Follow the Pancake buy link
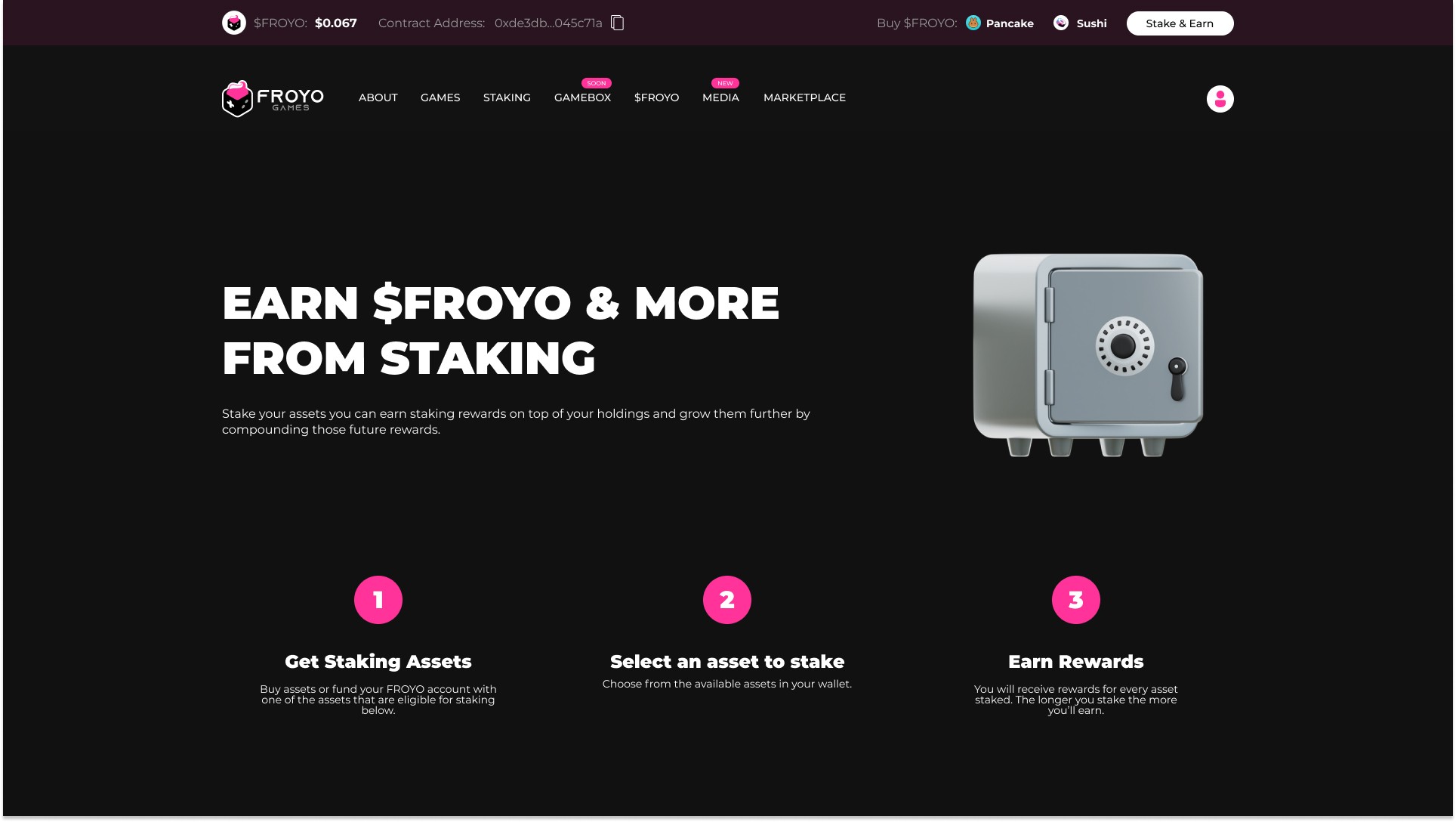 pyautogui.click(x=1010, y=23)
